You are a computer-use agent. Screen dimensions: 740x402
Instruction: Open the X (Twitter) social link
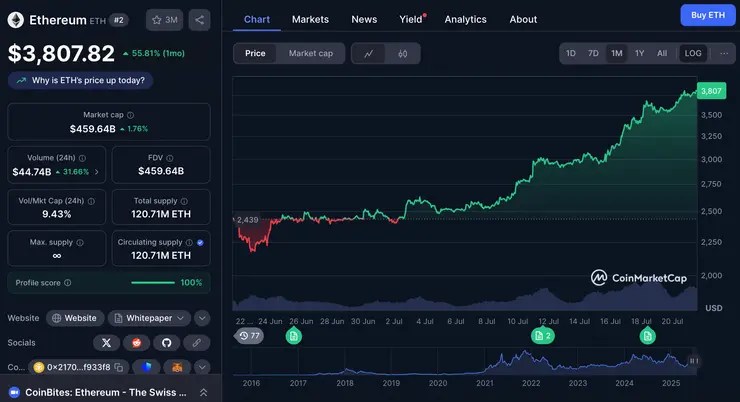pos(106,342)
